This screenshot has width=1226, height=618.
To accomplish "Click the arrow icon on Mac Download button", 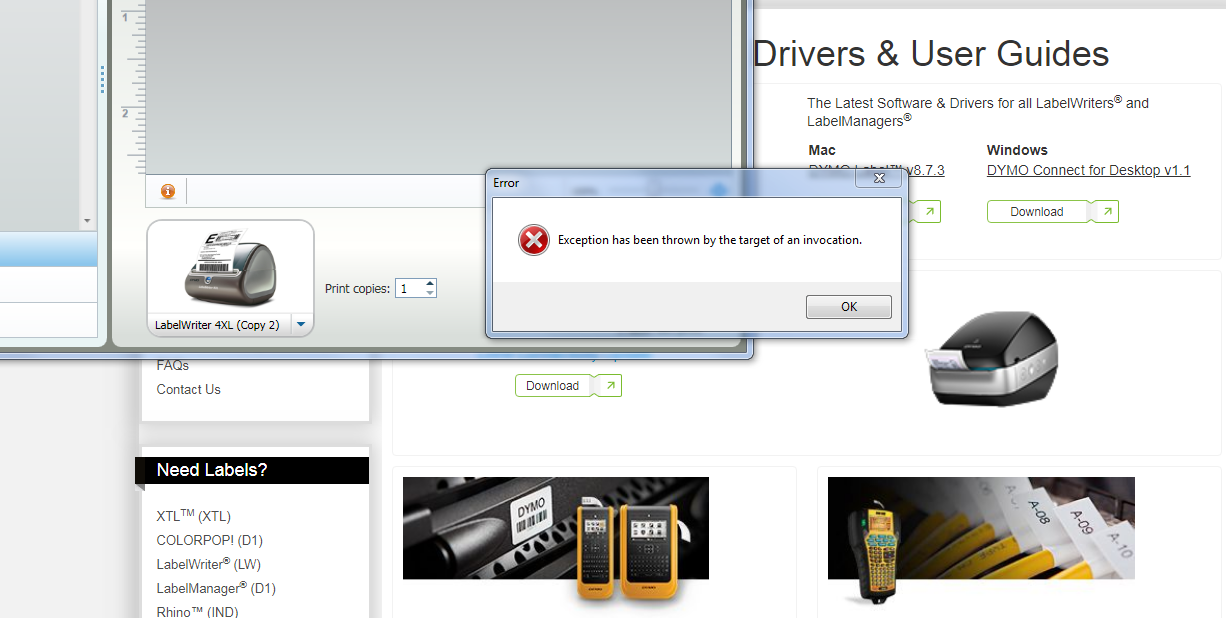I will tap(930, 211).
